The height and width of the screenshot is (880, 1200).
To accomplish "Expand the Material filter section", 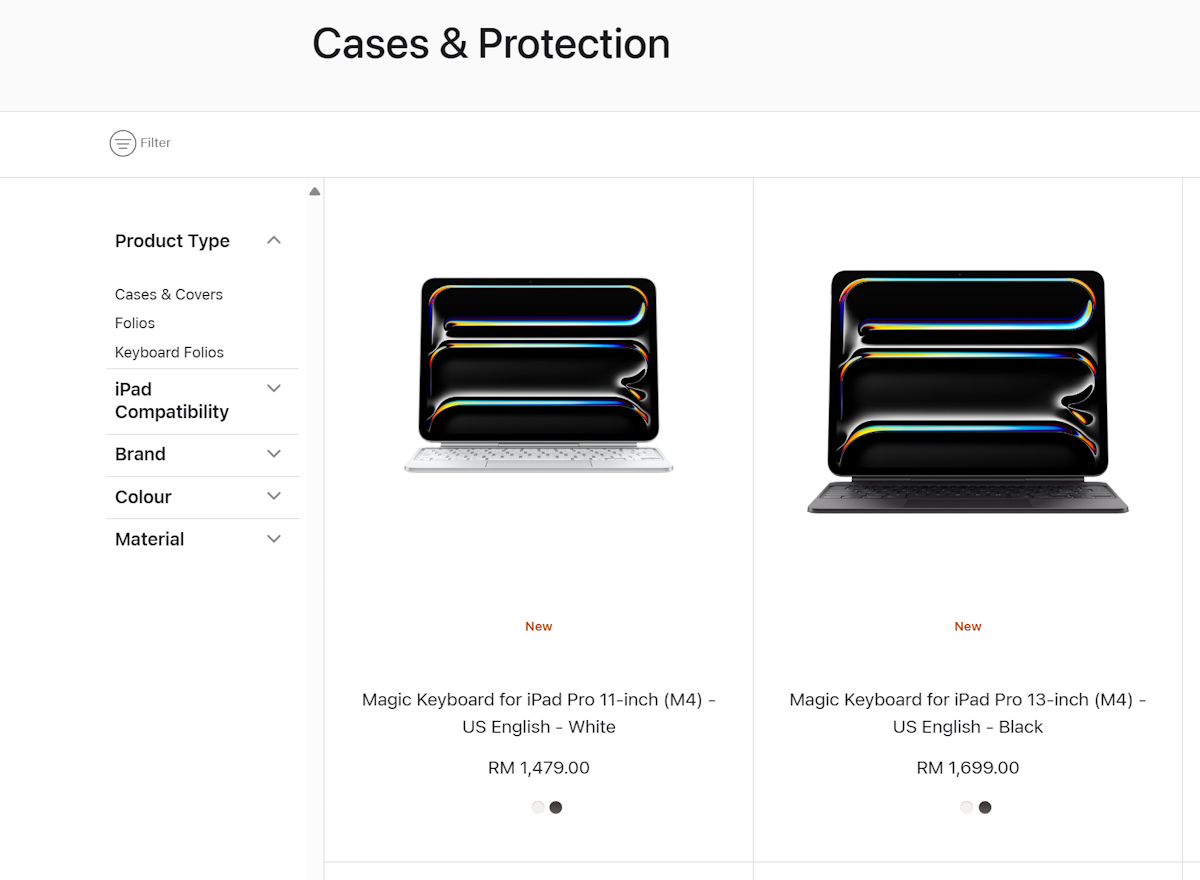I will tap(273, 538).
